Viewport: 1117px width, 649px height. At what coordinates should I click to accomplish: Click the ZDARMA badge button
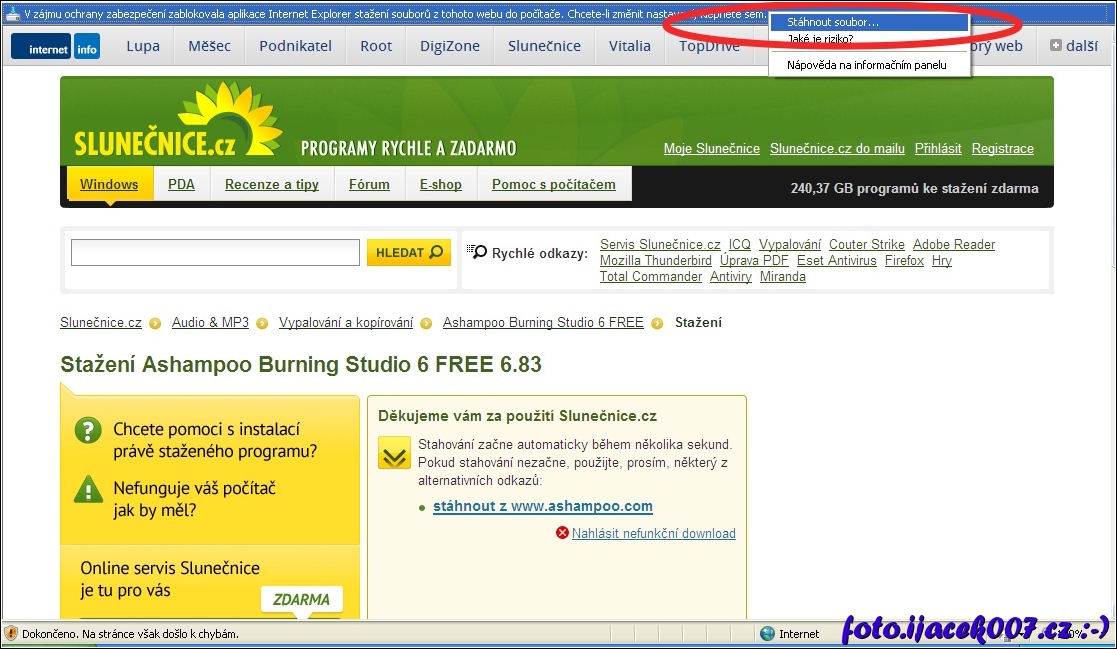[x=301, y=599]
